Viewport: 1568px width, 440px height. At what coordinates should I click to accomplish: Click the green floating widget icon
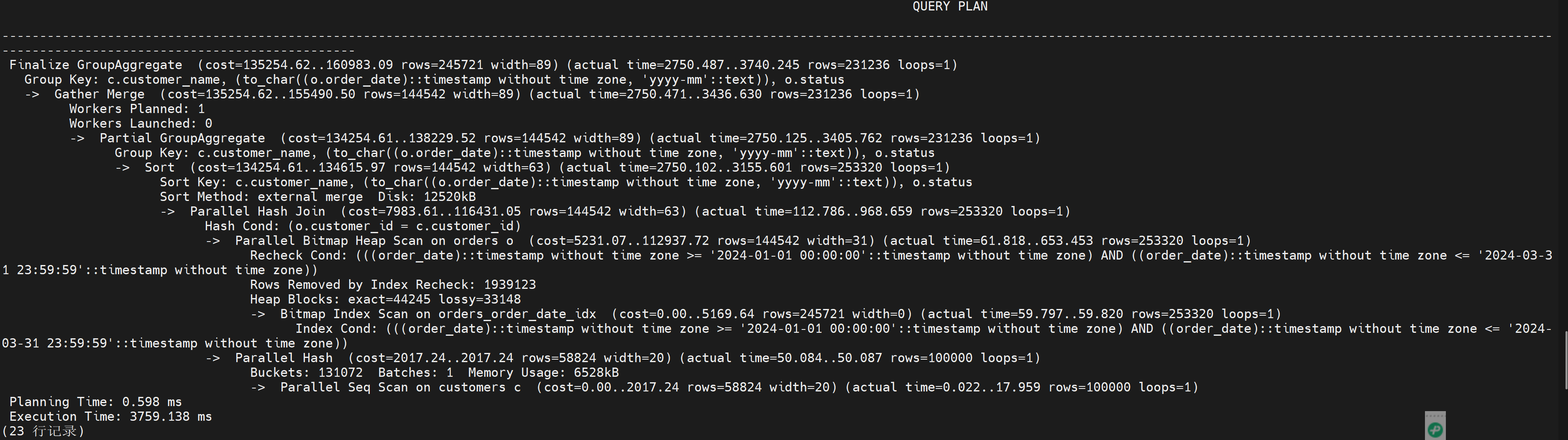click(x=1435, y=430)
